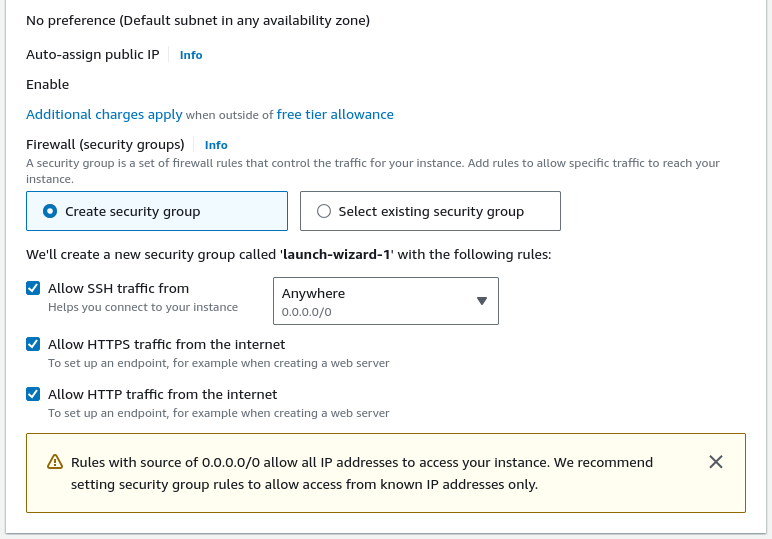Open Info link for Firewall security groups
772x539 pixels.
tap(216, 145)
